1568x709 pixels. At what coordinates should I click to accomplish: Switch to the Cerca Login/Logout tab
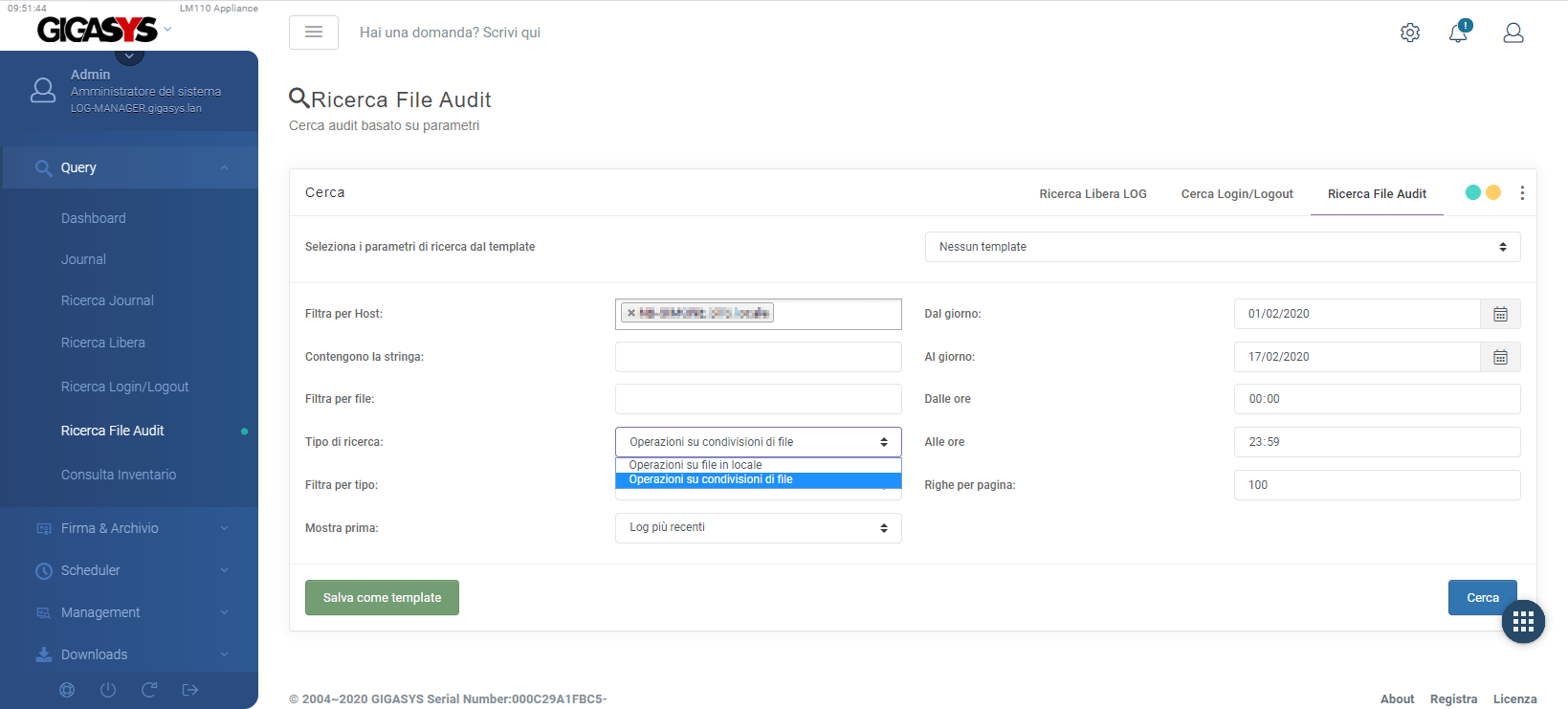[1236, 193]
